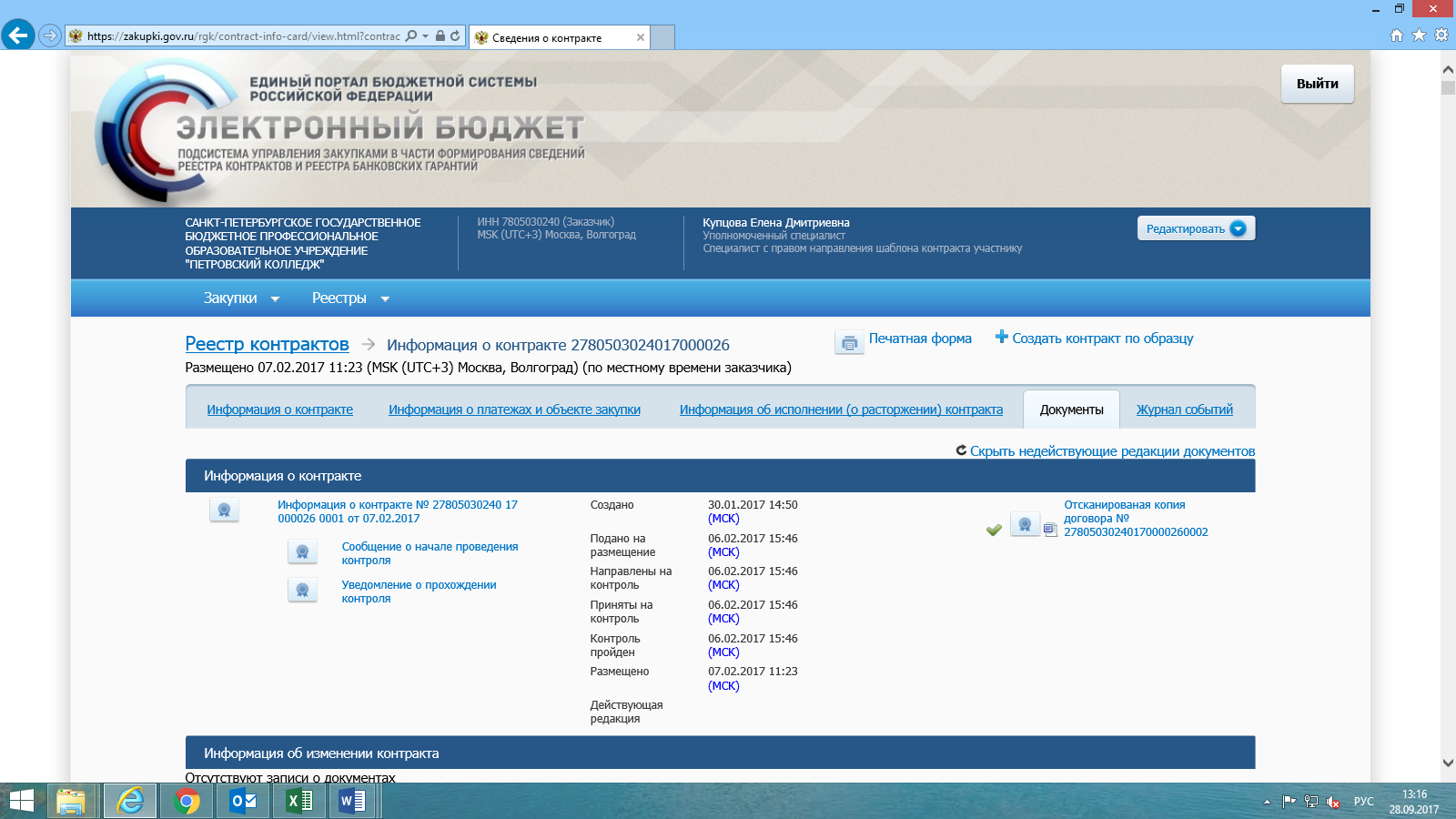1456x819 pixels.
Task: Click the signature icon beside Отсканированая копия договора
Action: 1025,524
